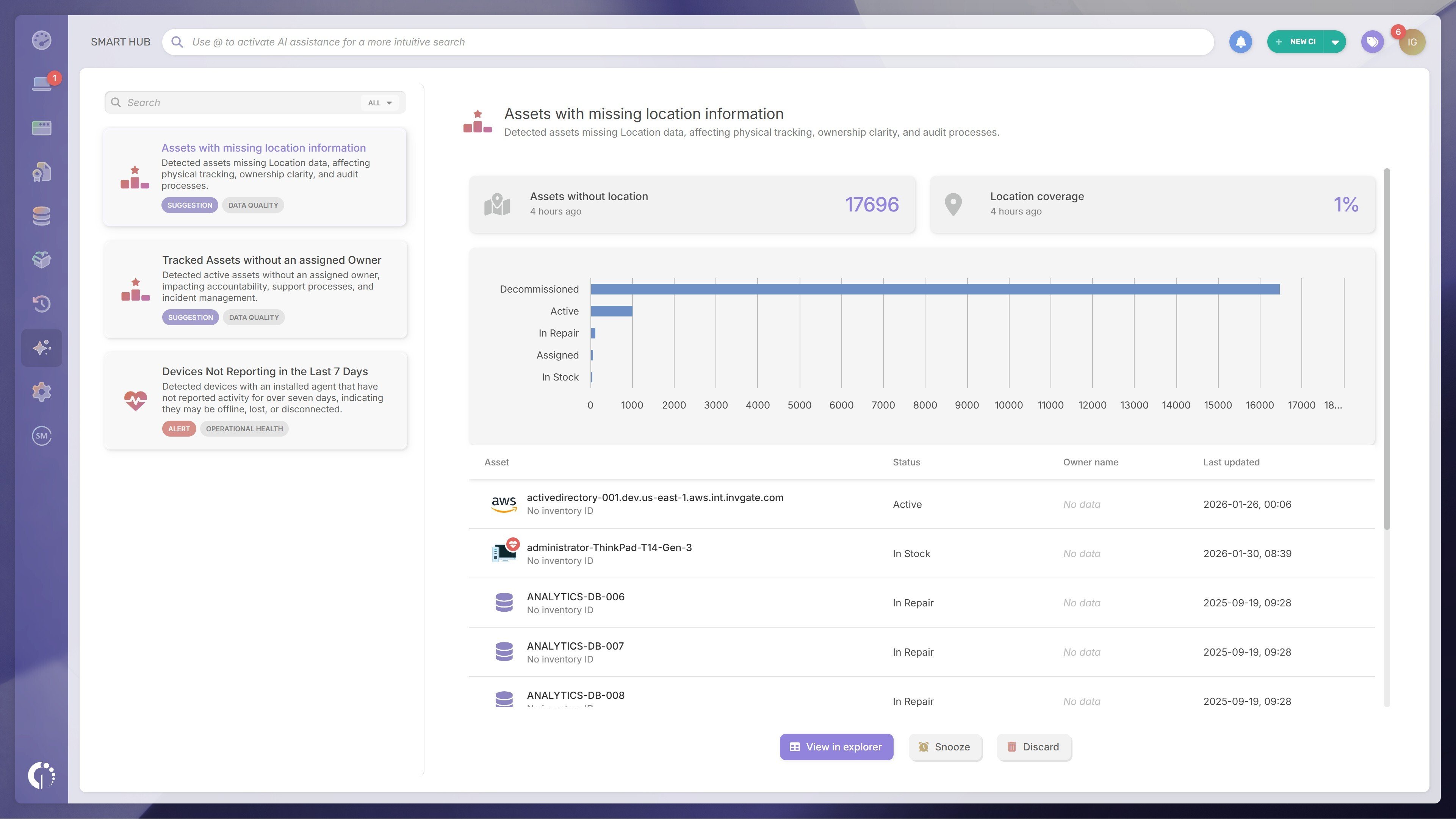Click the View in explorer button

(836, 747)
